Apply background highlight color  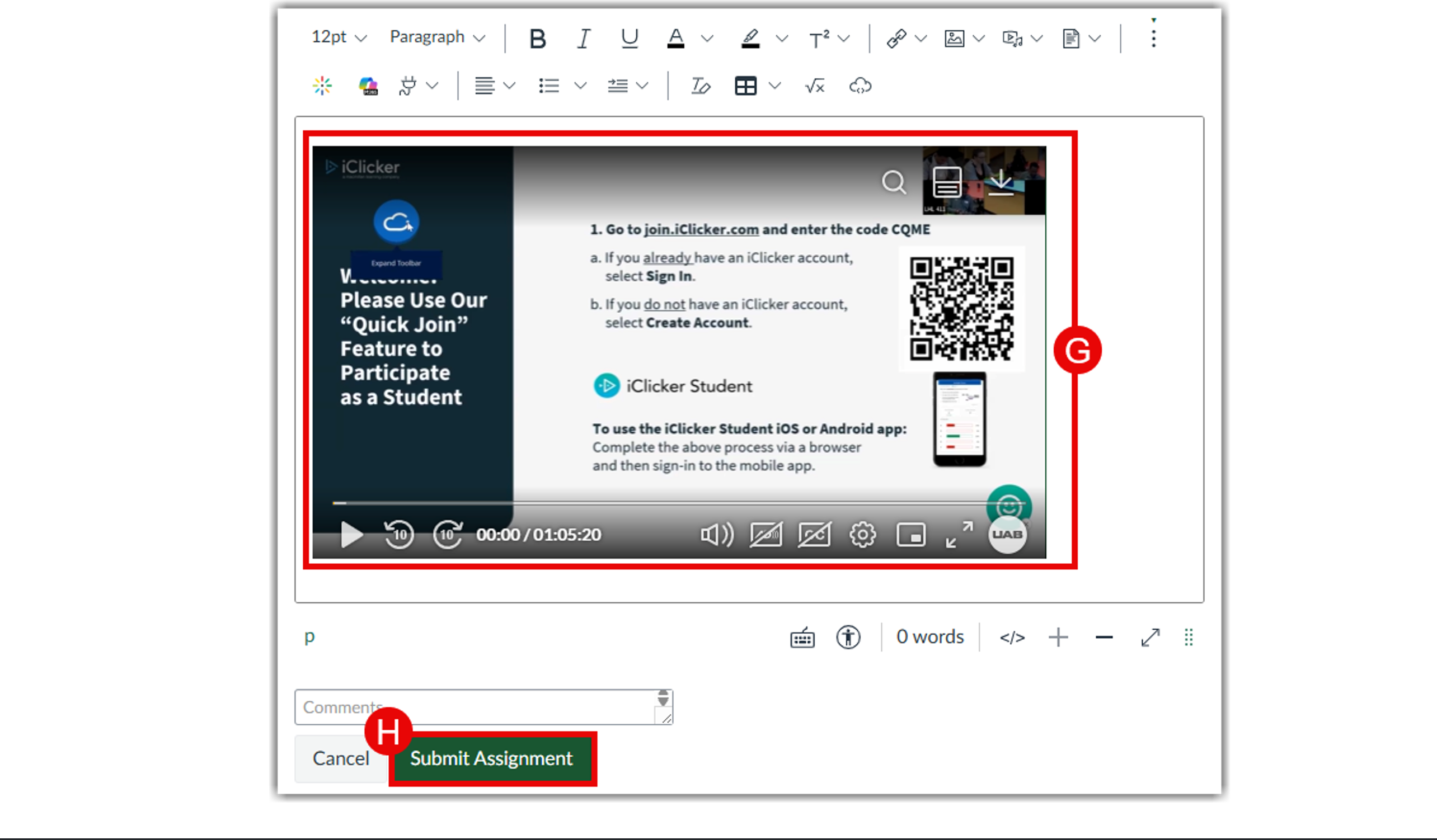coord(750,39)
